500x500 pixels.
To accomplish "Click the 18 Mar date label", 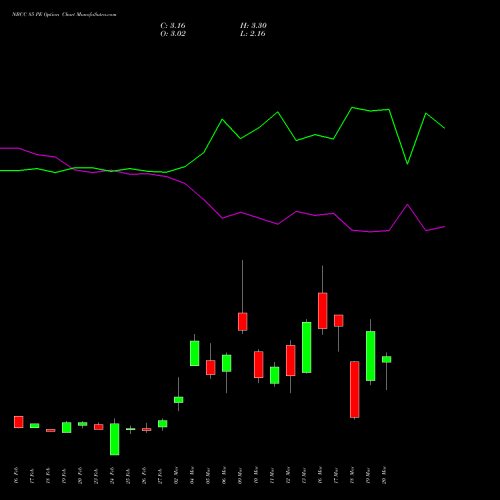I will tap(352, 475).
